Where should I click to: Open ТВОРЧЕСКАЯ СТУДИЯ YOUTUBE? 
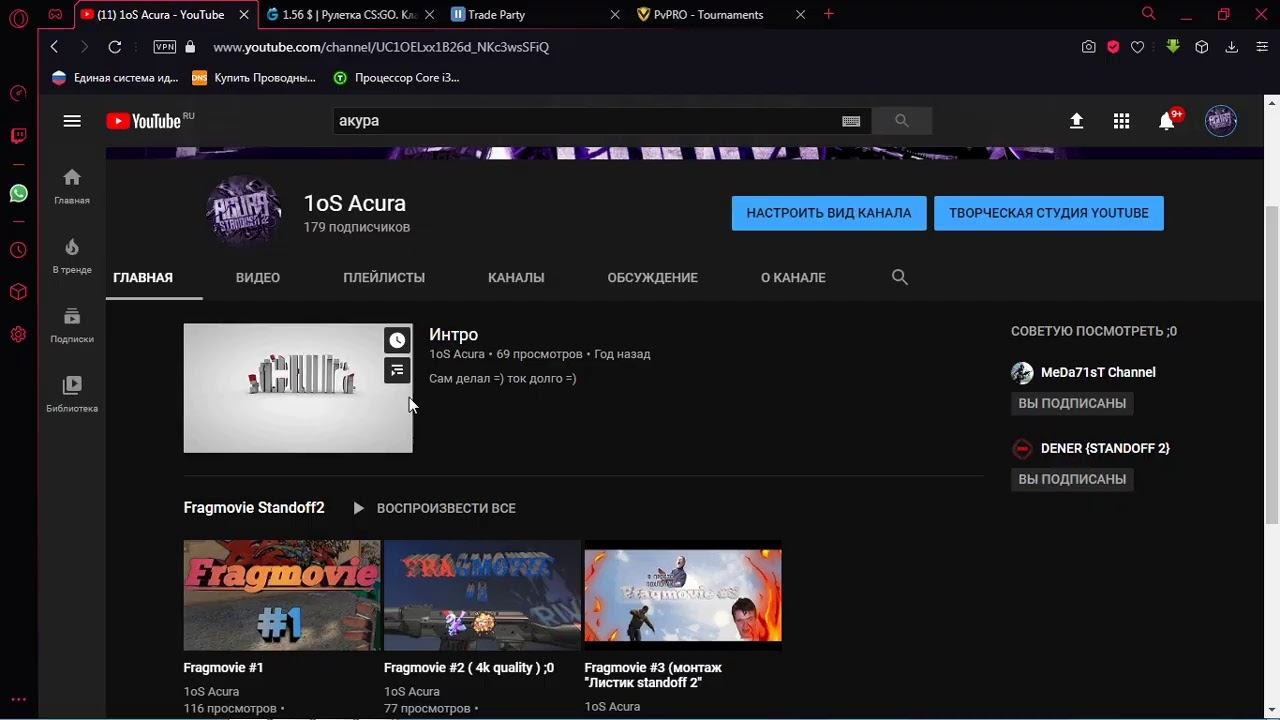click(1049, 213)
